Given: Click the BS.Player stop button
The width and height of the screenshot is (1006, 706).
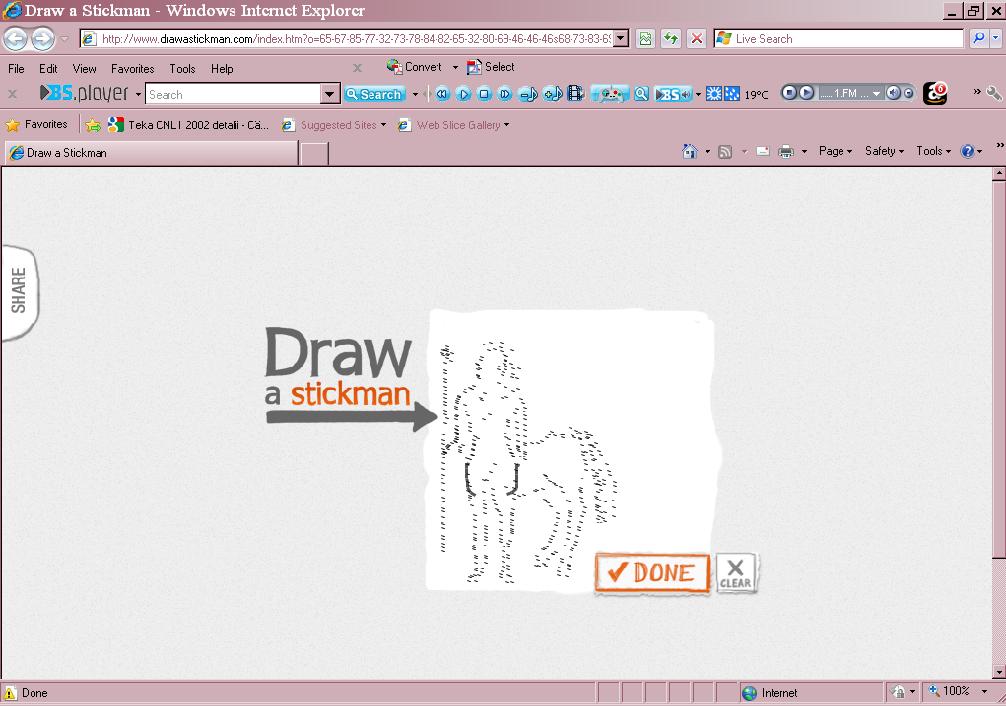Looking at the screenshot, I should click(484, 94).
